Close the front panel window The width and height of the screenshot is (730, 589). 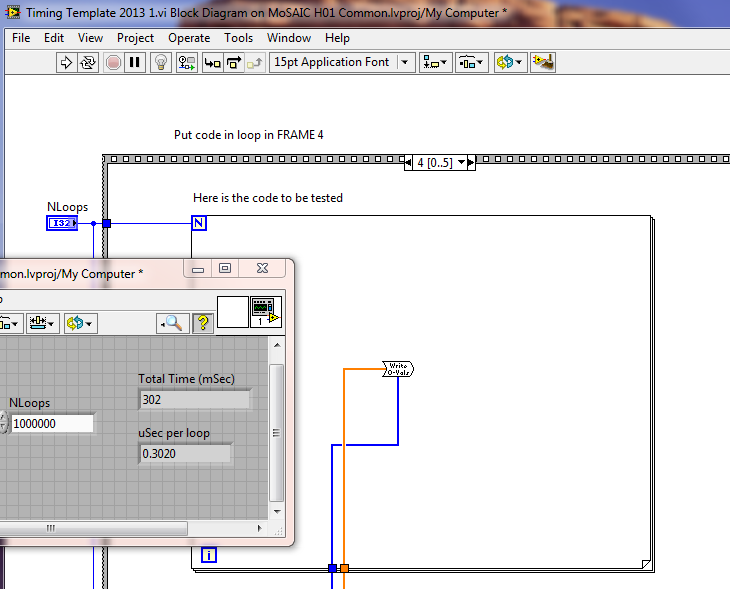click(x=262, y=268)
